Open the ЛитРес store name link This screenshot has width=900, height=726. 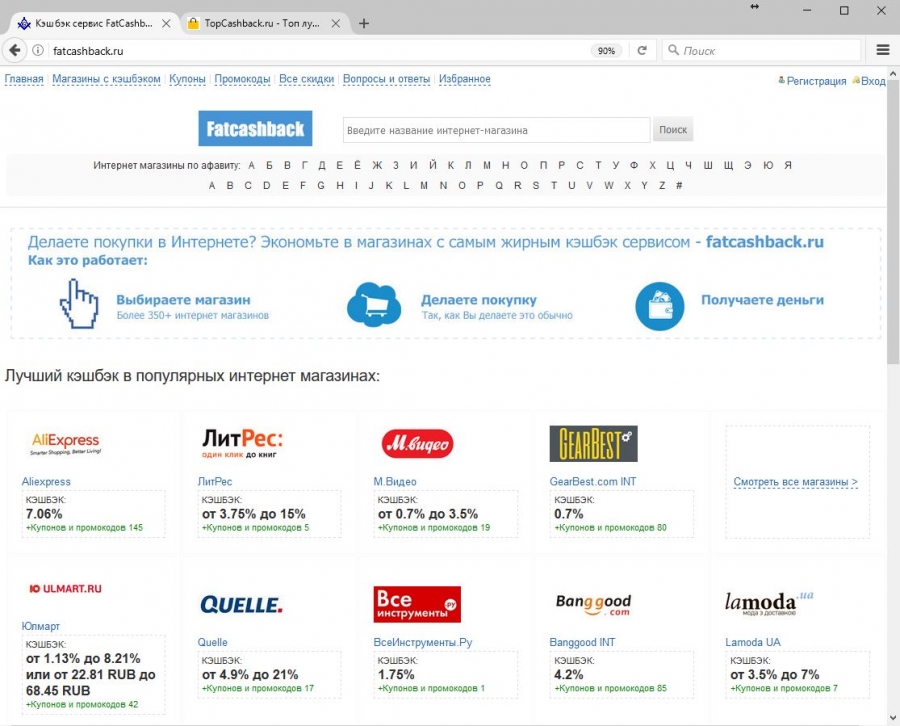pos(215,482)
